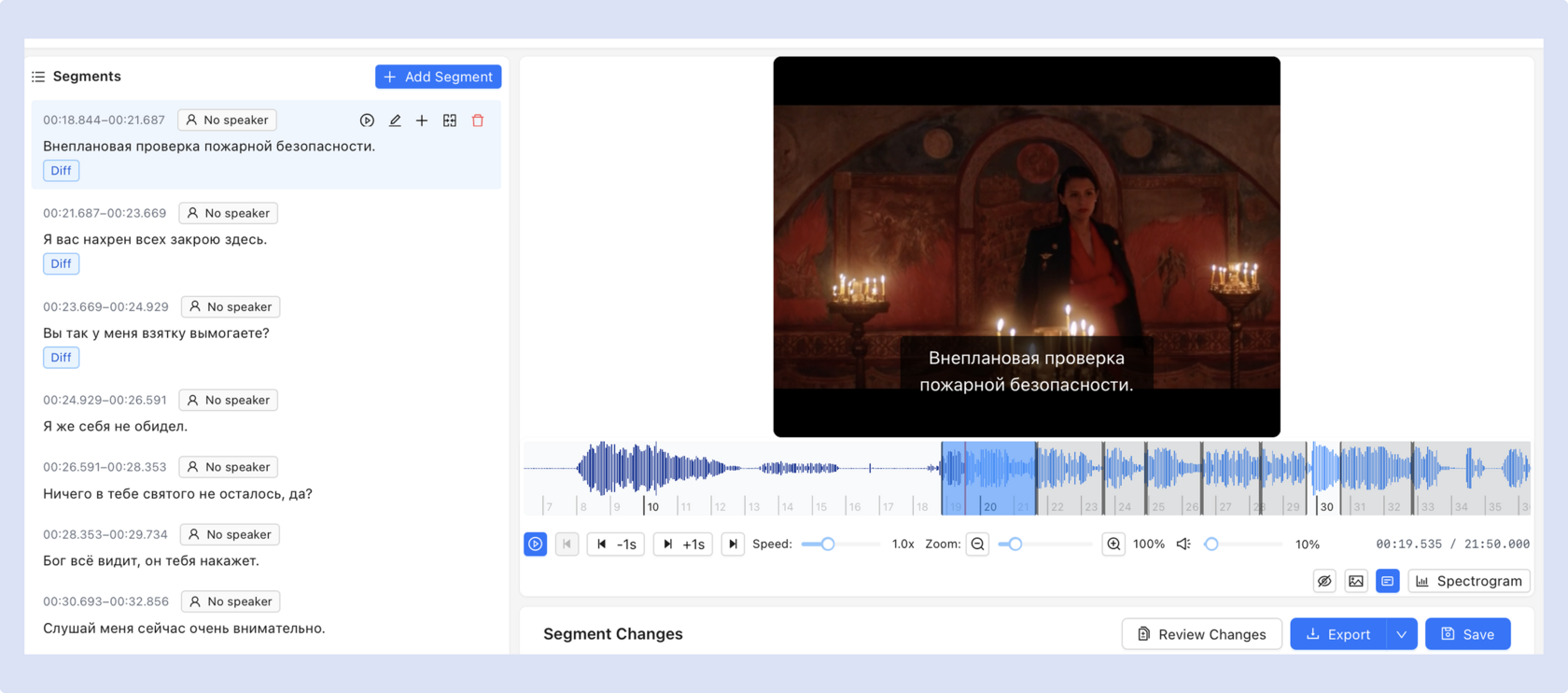Click timestamp 00:21.687–00:23.669
1568x693 pixels.
(105, 213)
